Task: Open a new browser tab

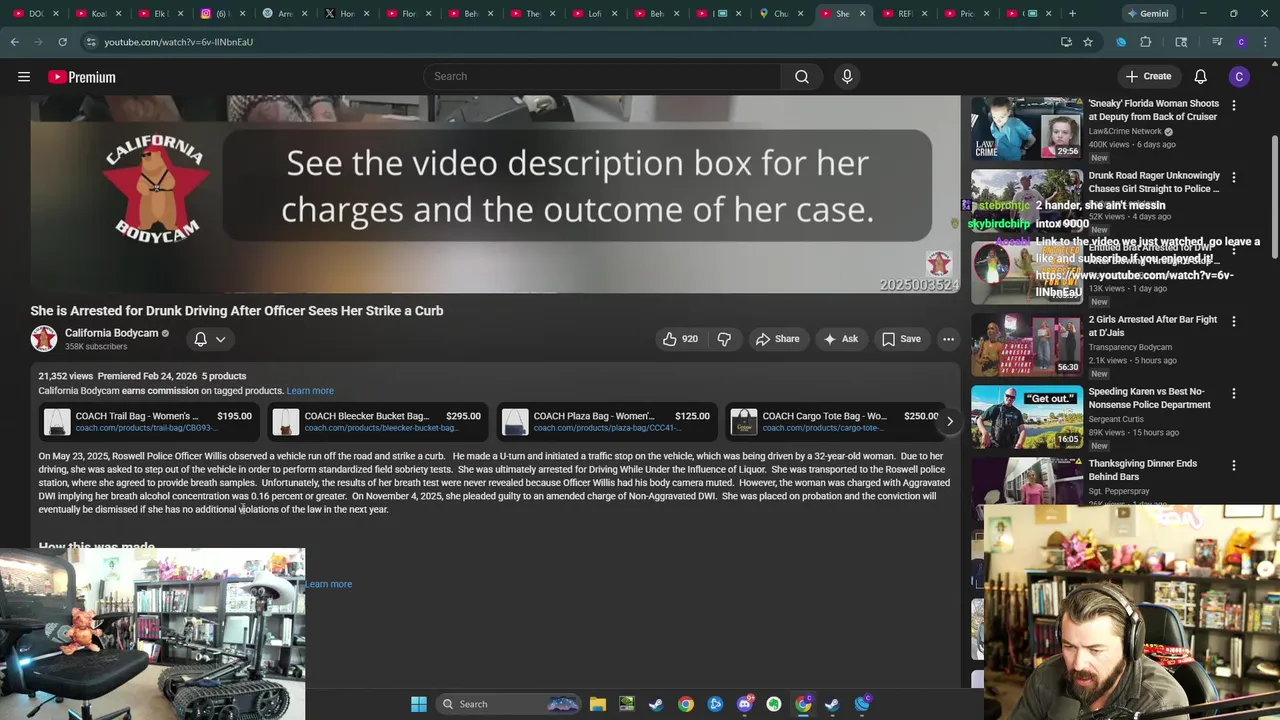Action: point(1072,14)
